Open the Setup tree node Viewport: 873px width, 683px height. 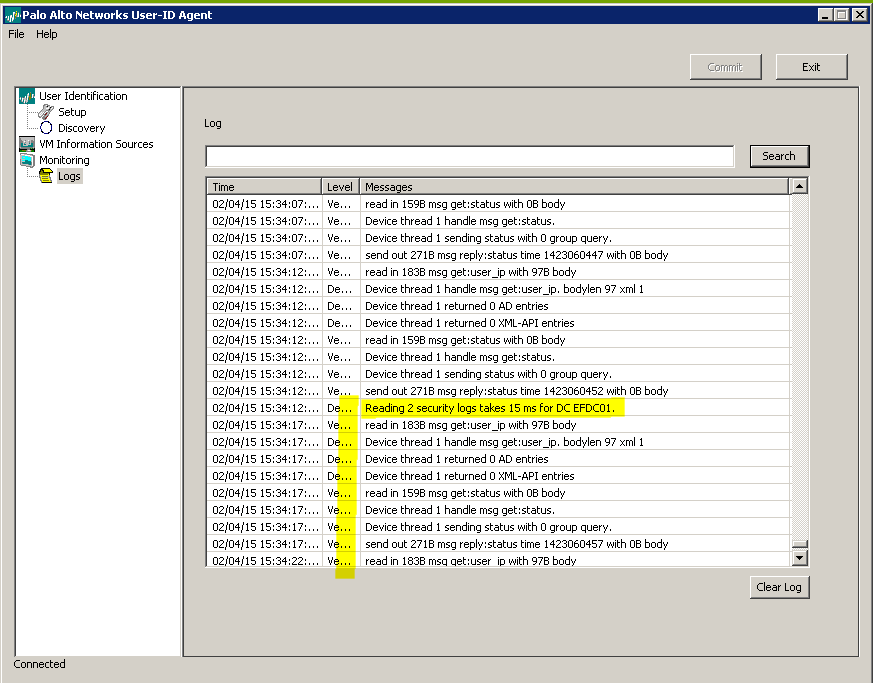tap(72, 112)
